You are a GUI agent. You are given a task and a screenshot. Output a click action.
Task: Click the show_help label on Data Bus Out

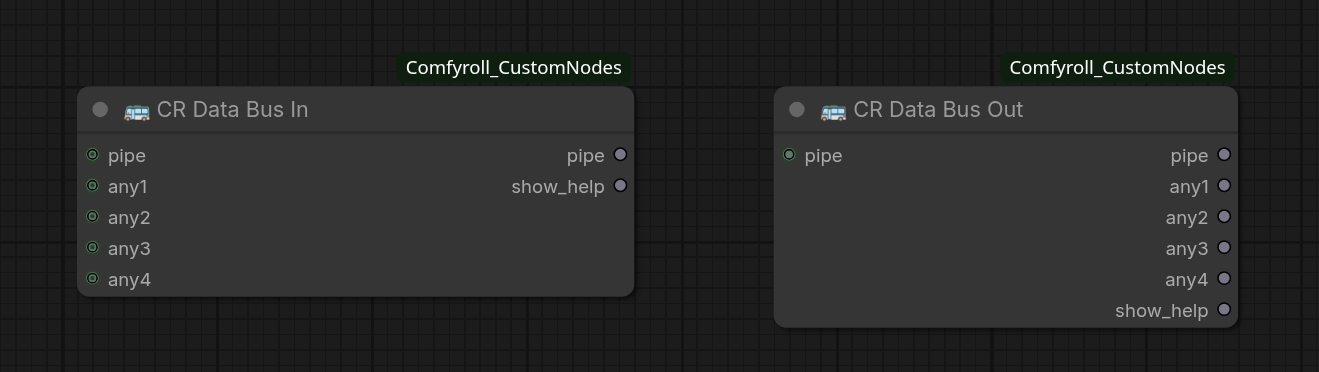[1162, 311]
